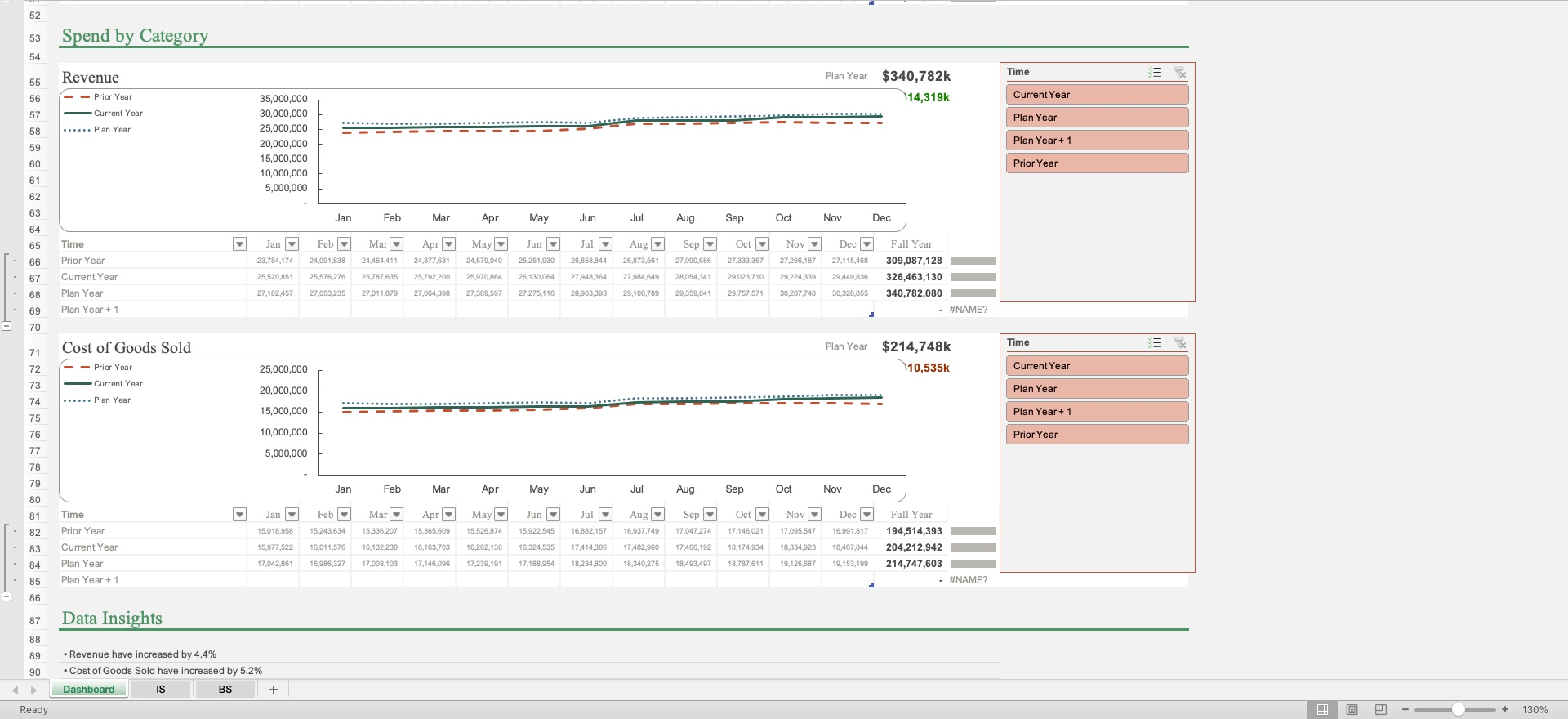
Task: Click the $214,748k Plan Year total
Action: click(x=916, y=346)
